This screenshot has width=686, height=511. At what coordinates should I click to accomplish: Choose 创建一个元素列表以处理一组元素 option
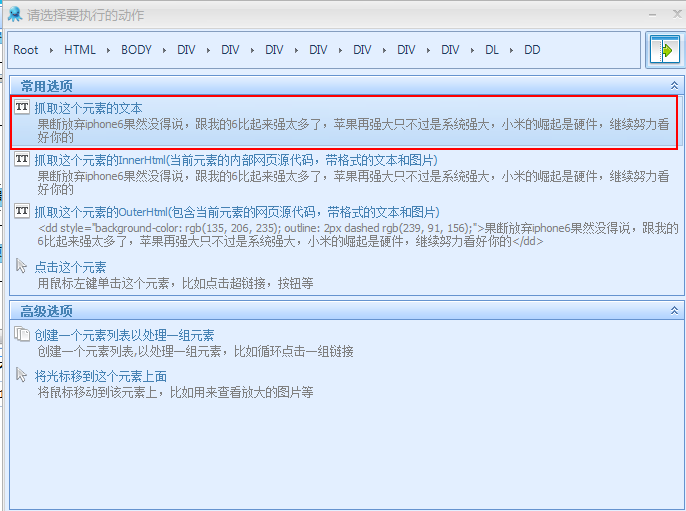[124, 336]
